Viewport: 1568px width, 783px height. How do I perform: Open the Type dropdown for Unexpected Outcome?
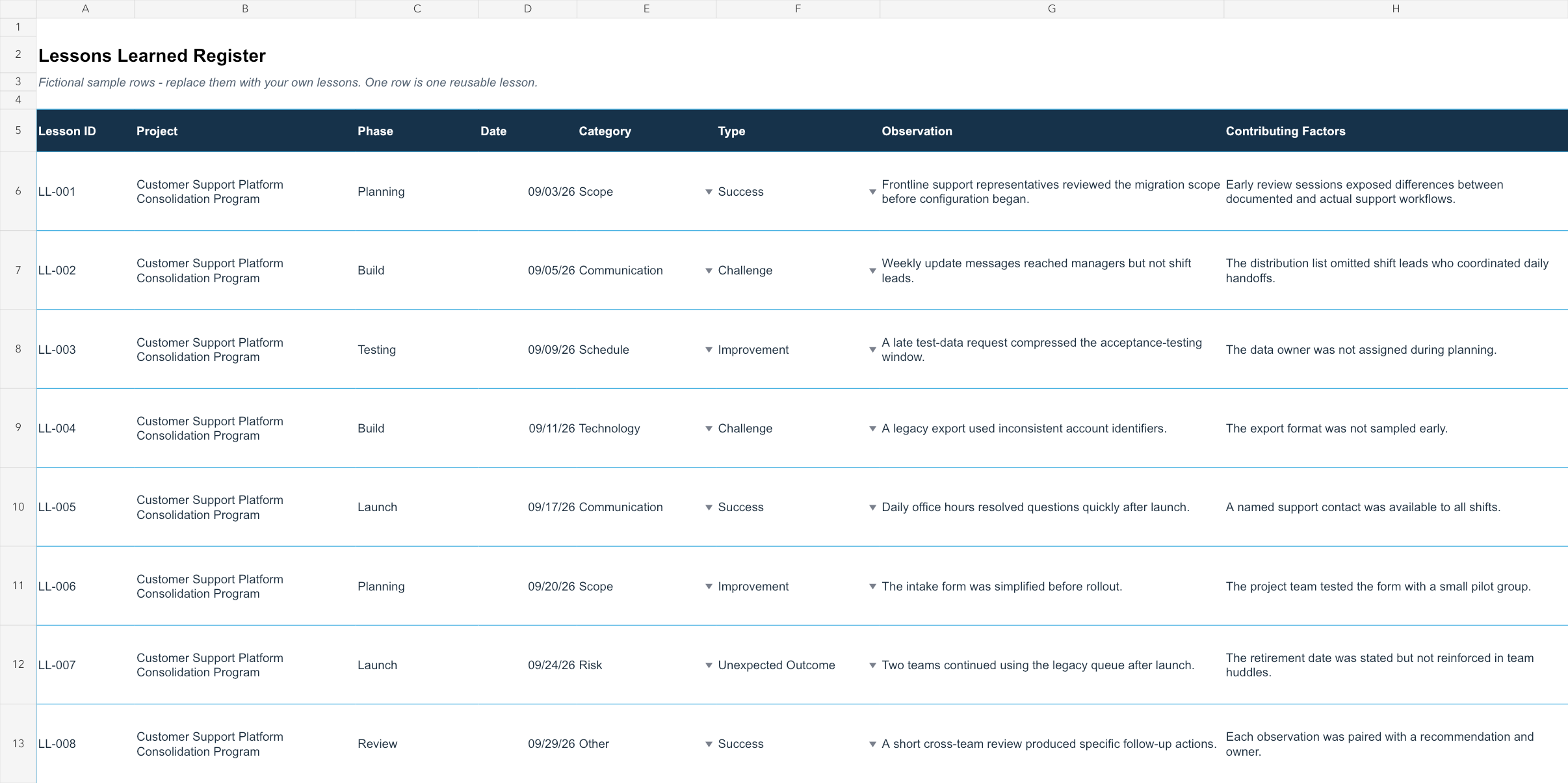coord(872,665)
